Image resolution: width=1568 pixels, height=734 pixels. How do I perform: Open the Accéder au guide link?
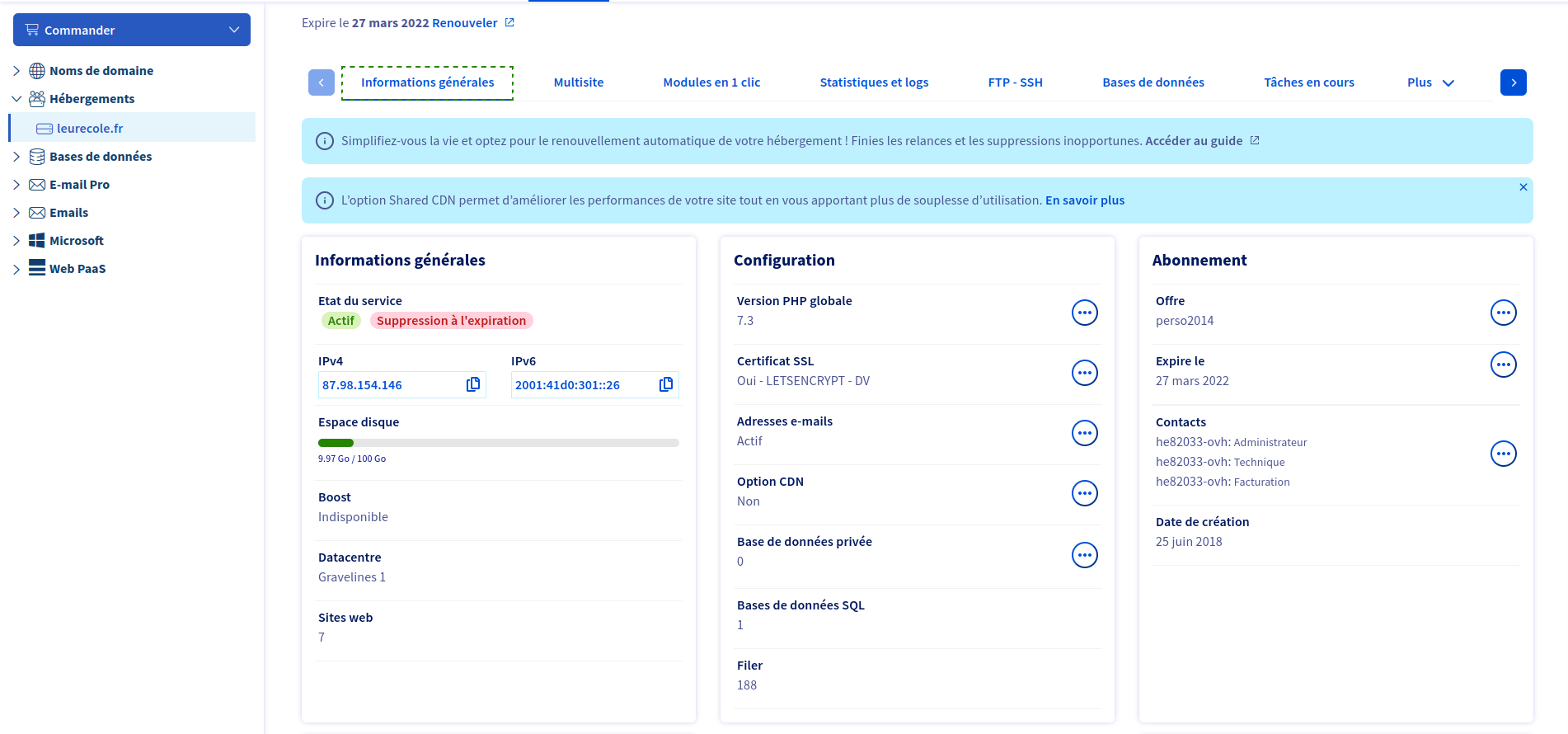pos(1193,141)
